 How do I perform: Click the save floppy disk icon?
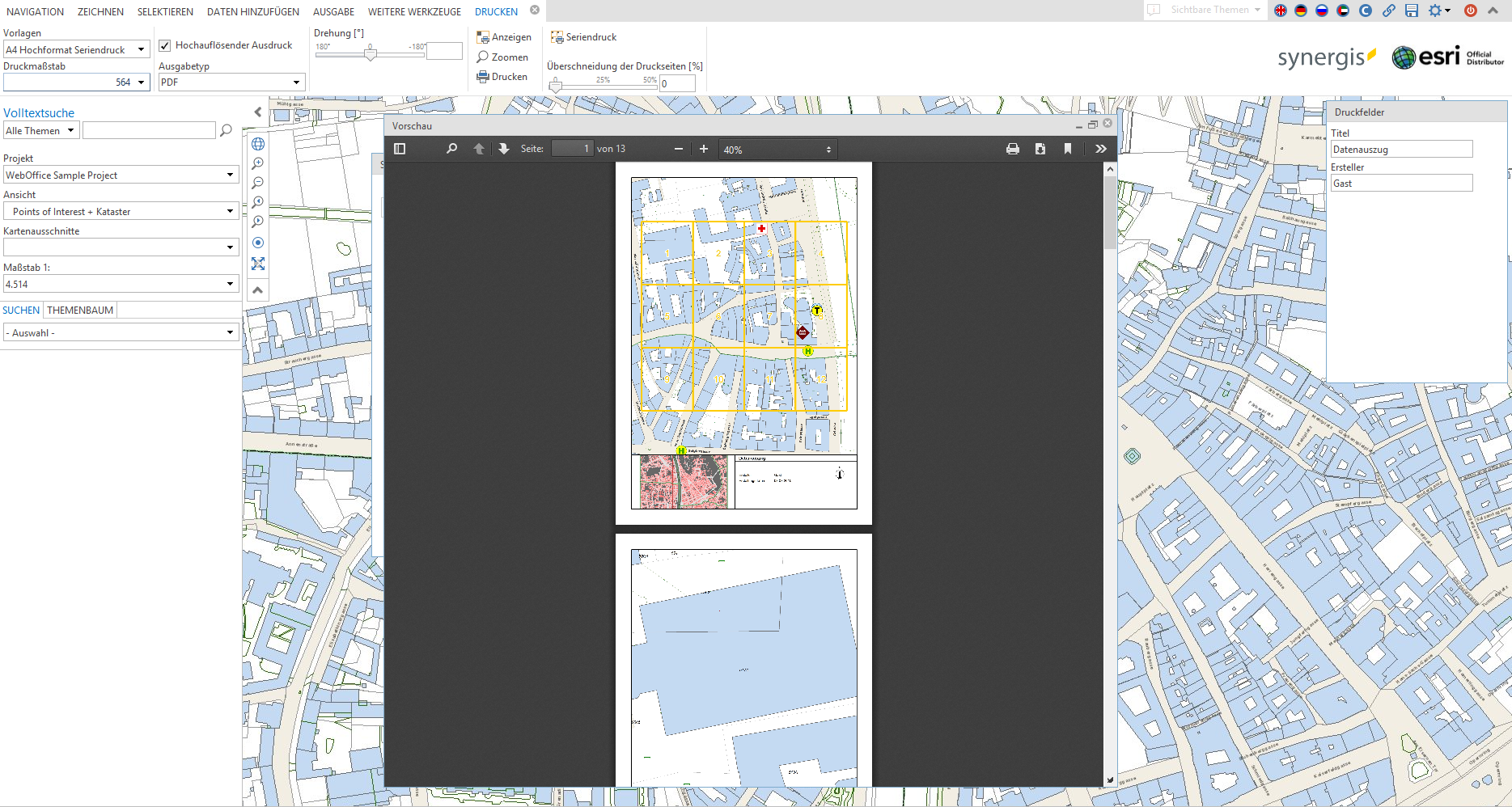(x=1412, y=11)
